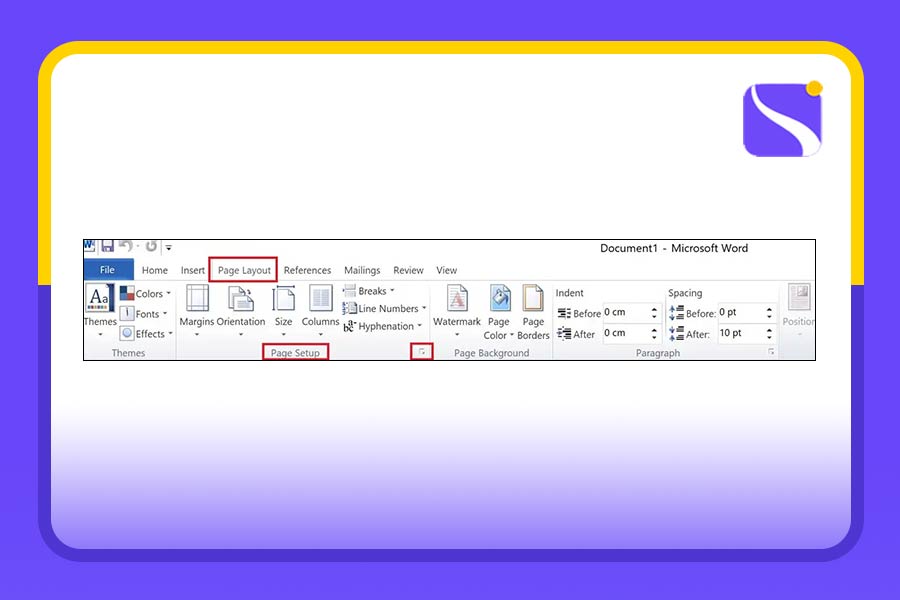Image resolution: width=900 pixels, height=600 pixels.
Task: Open the theme Effects dropdown
Action: click(146, 334)
